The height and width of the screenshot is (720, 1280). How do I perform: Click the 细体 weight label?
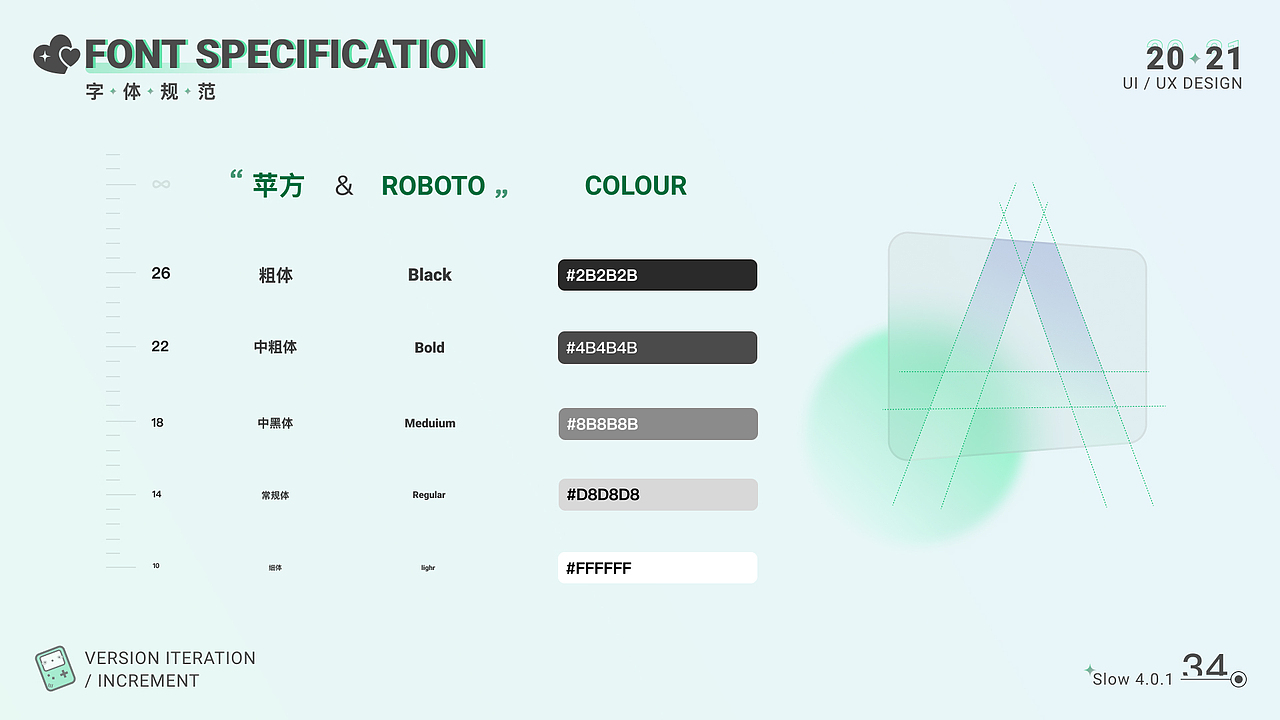pos(275,568)
